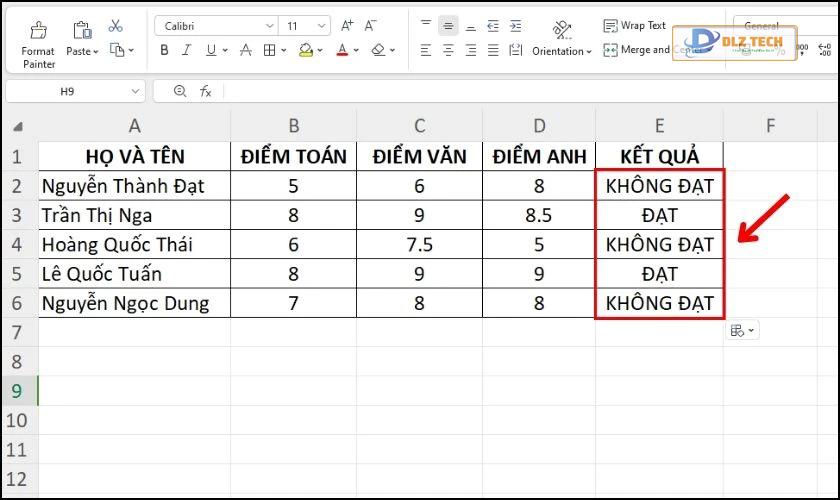
Task: Select column A header
Action: 134,126
